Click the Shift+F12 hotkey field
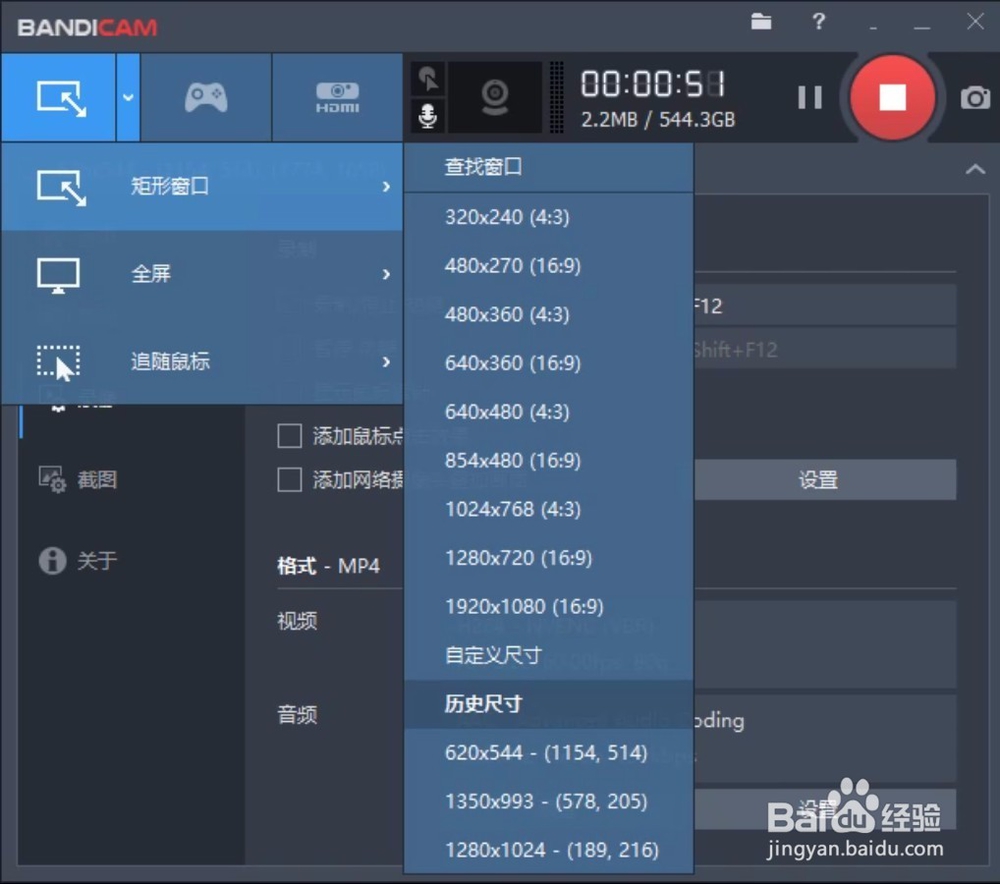1000x884 pixels. (825, 349)
